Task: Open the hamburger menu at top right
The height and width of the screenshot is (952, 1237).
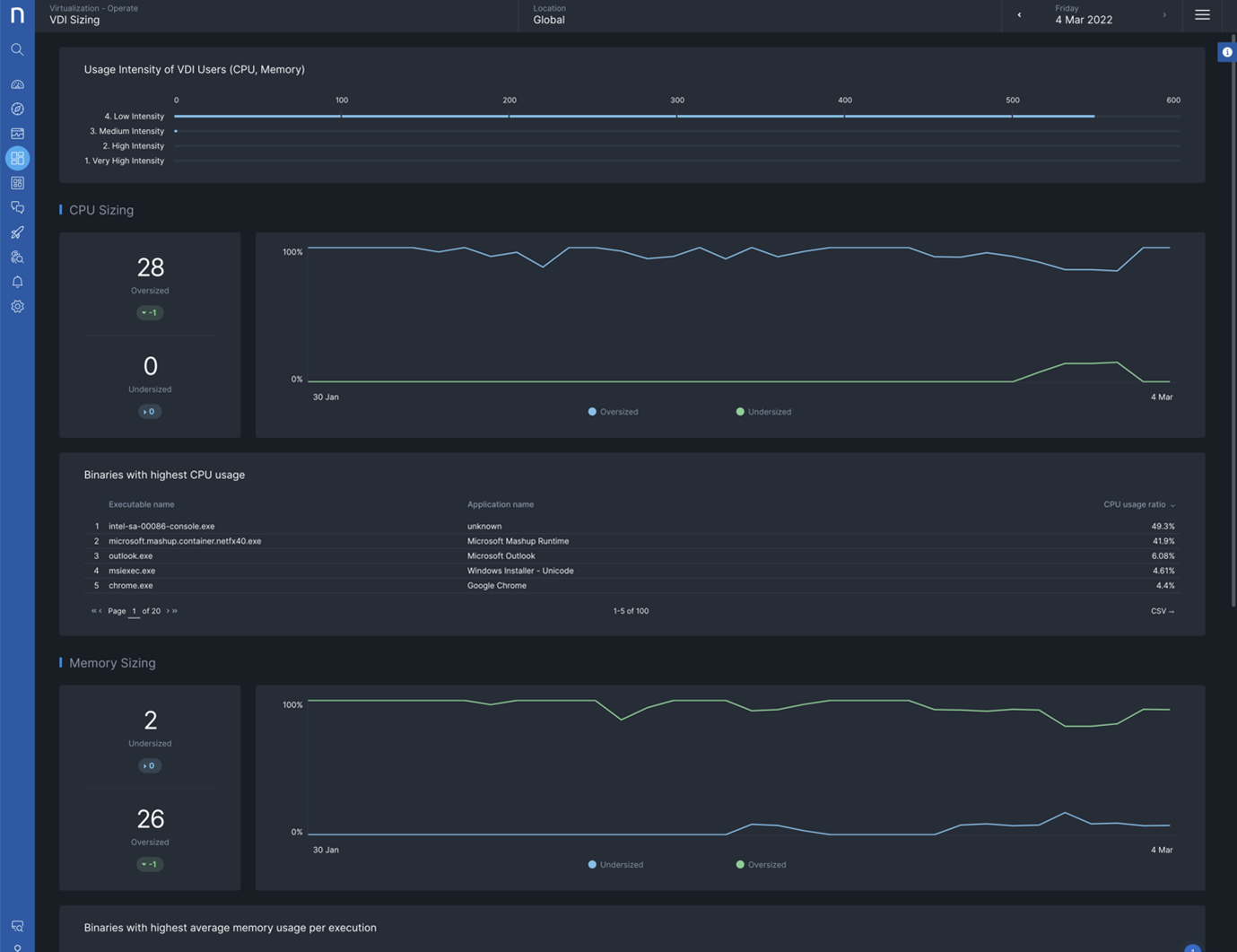Action: coord(1202,15)
